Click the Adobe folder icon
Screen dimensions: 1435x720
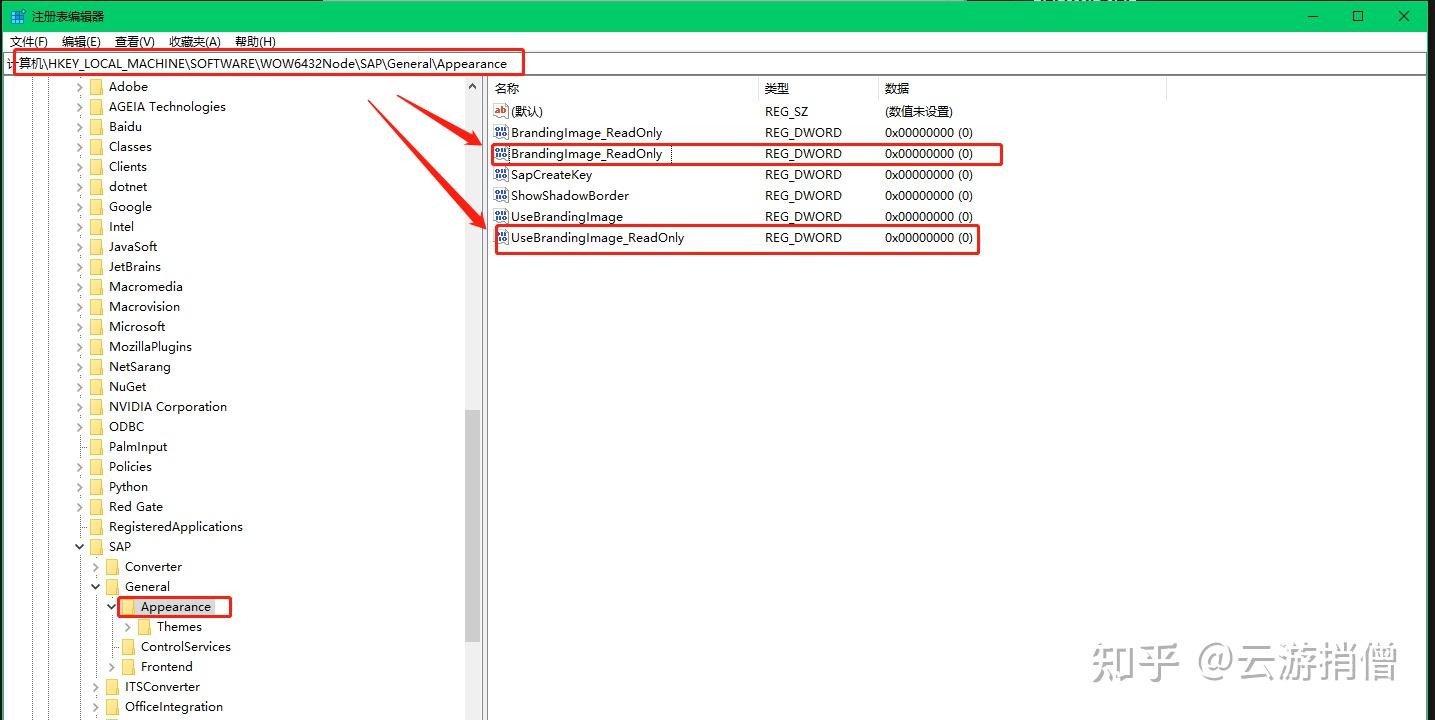click(x=96, y=87)
